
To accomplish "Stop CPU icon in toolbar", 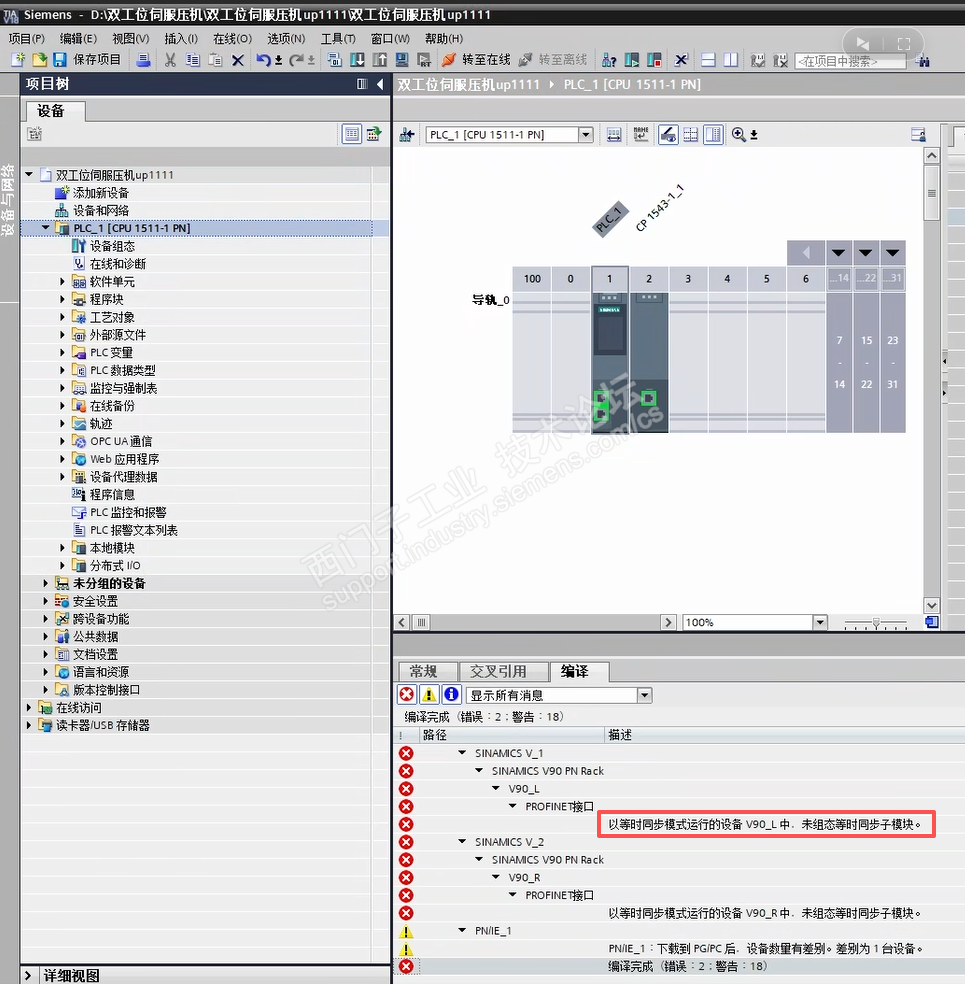I will (654, 60).
